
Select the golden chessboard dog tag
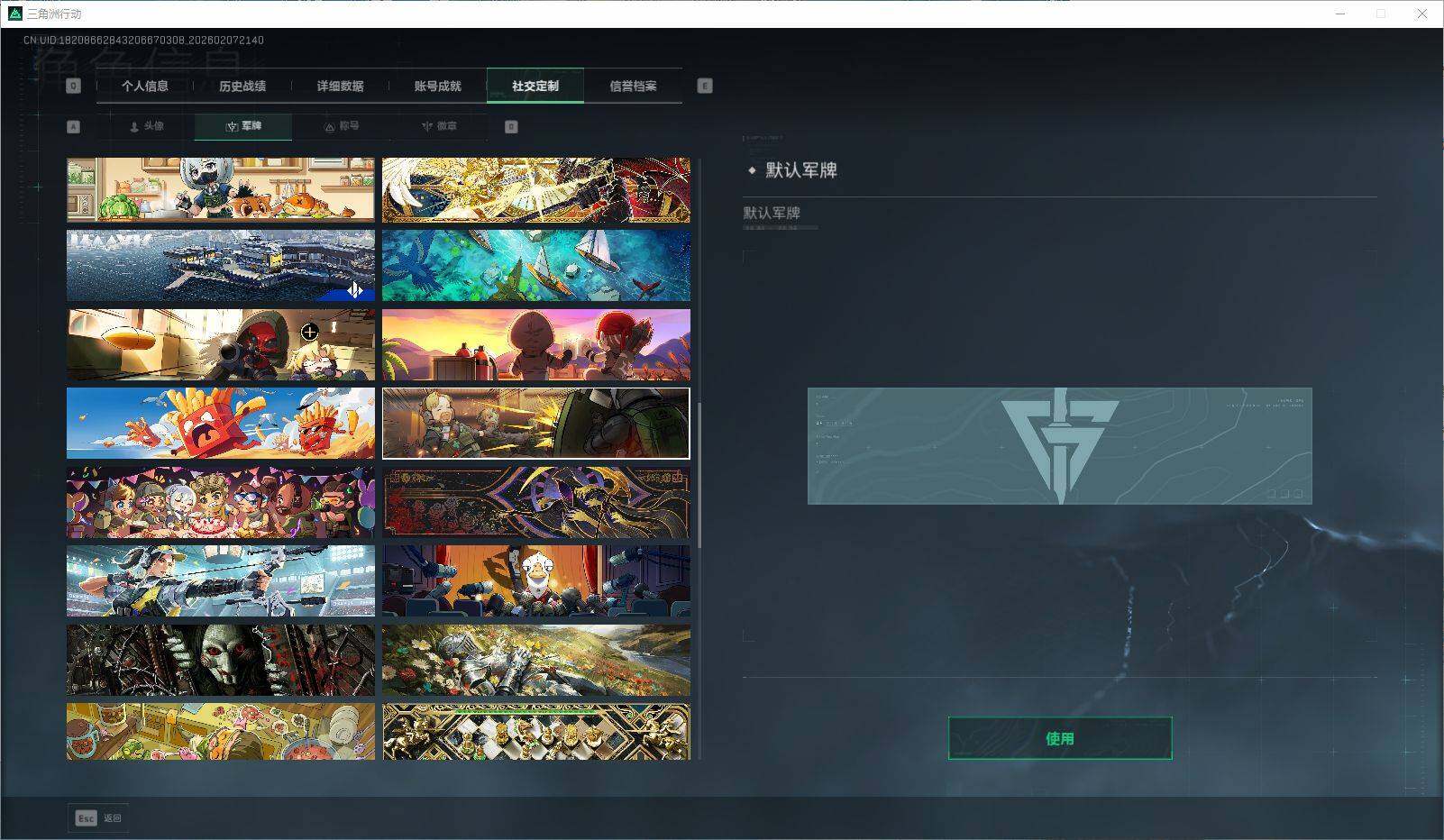(x=536, y=732)
